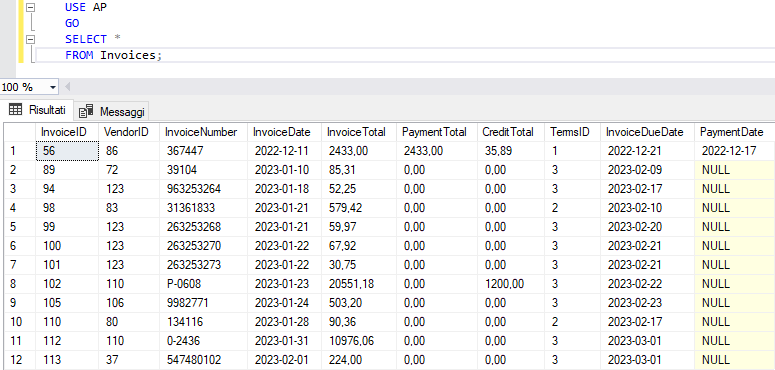Click the InvoiceNumber cell 367447

click(x=203, y=151)
